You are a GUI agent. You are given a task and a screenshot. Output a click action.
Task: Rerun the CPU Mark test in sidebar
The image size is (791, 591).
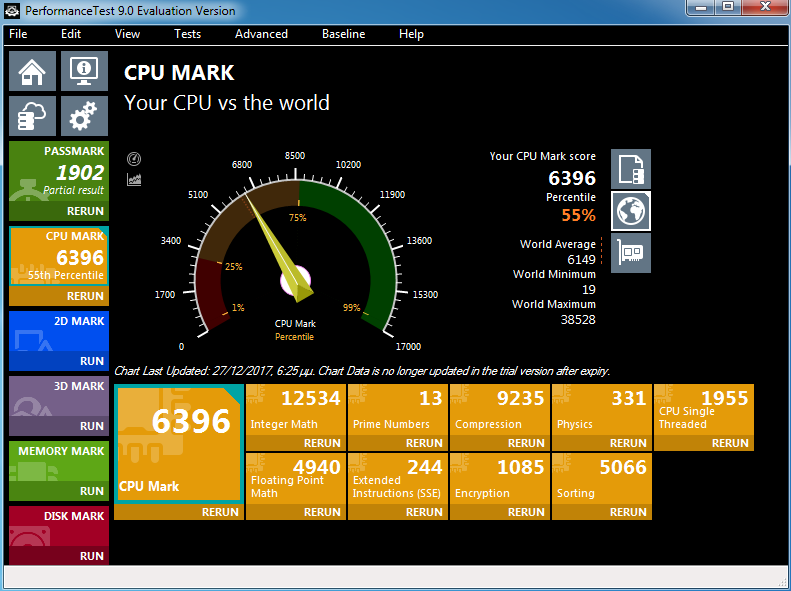point(59,296)
